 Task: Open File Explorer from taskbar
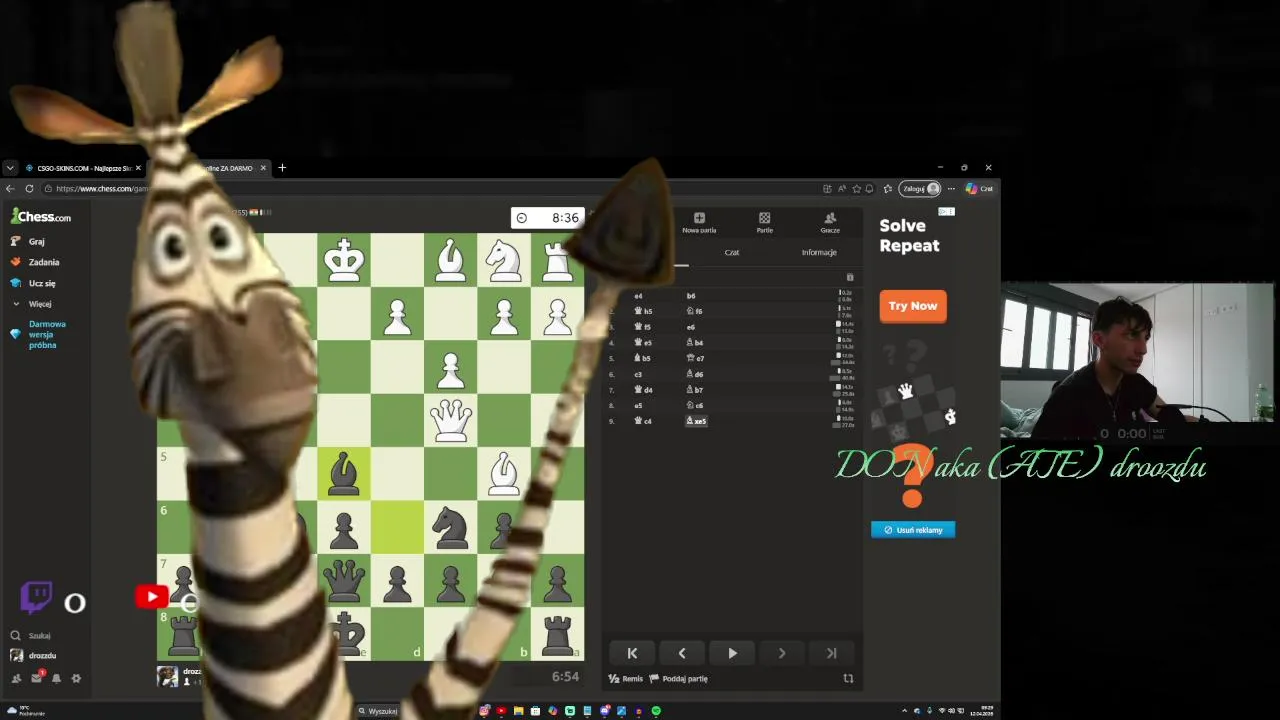[518, 711]
